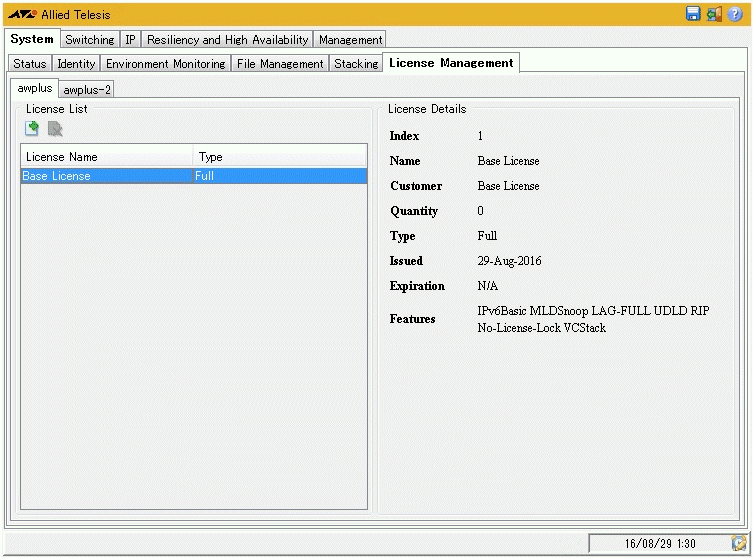Open the File Management sub-tab

(x=280, y=64)
